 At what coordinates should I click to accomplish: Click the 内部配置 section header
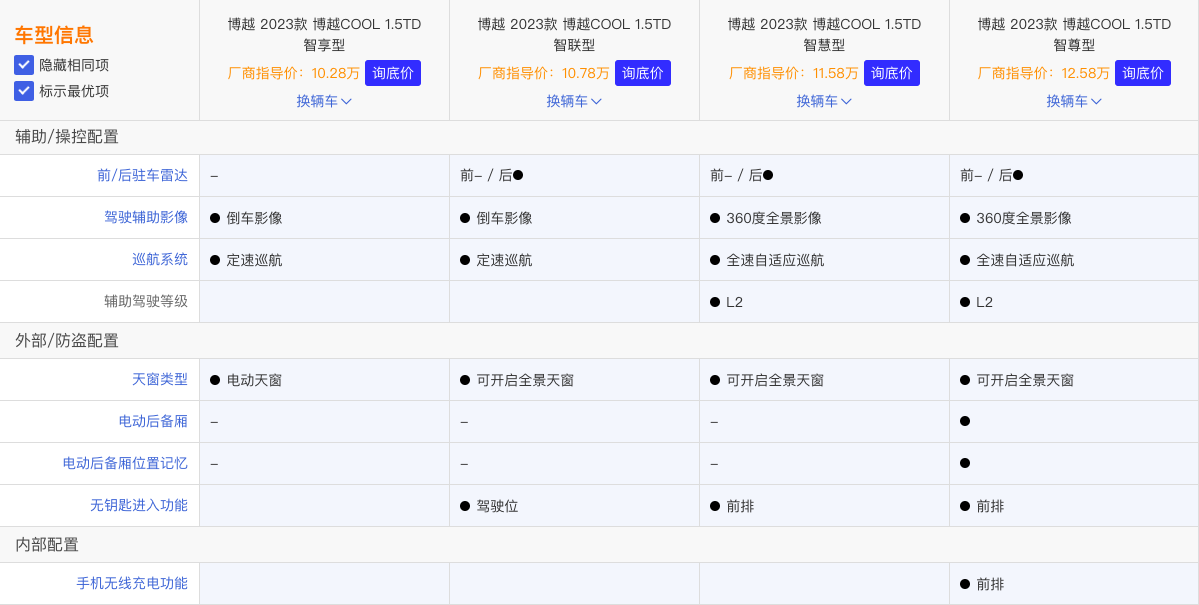(x=47, y=545)
